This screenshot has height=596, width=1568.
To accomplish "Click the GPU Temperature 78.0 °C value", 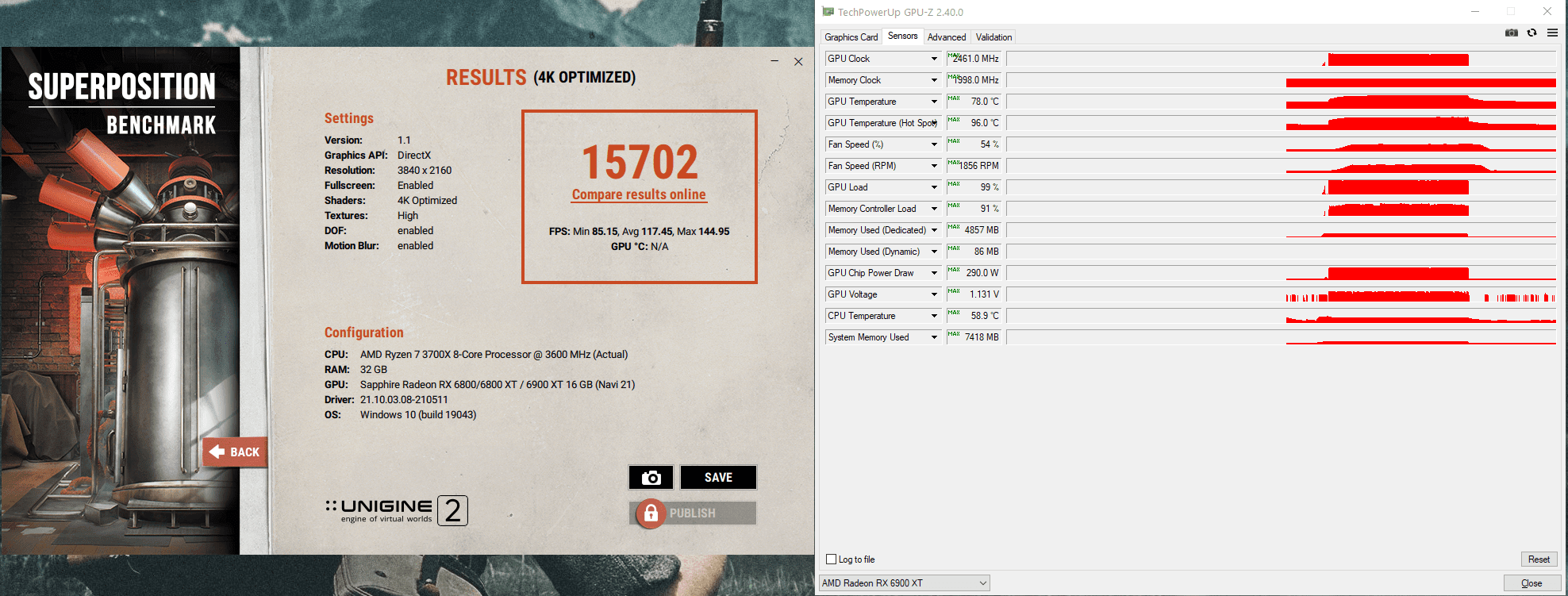I will 974,102.
